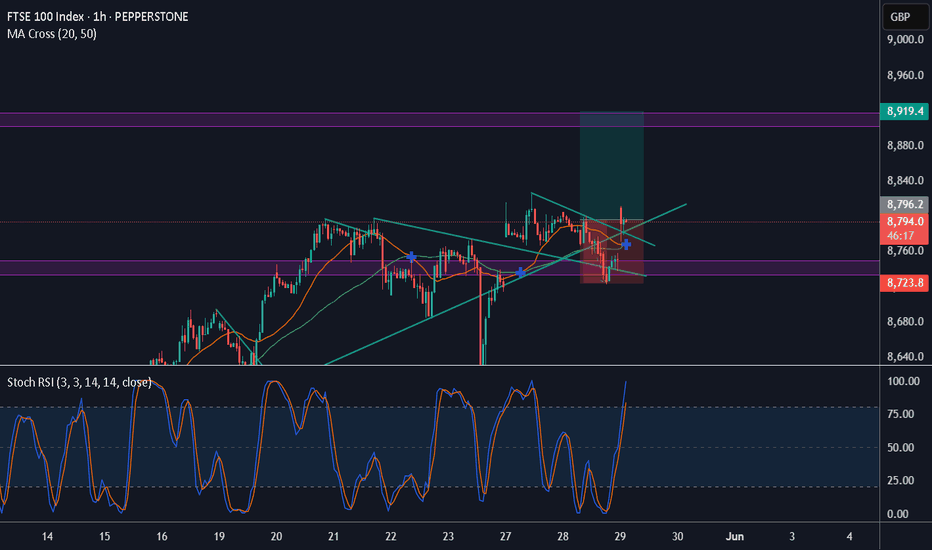Screen dimensions: 932x550
Task: Click date 21 on the time axis
Action: [x=333, y=536]
